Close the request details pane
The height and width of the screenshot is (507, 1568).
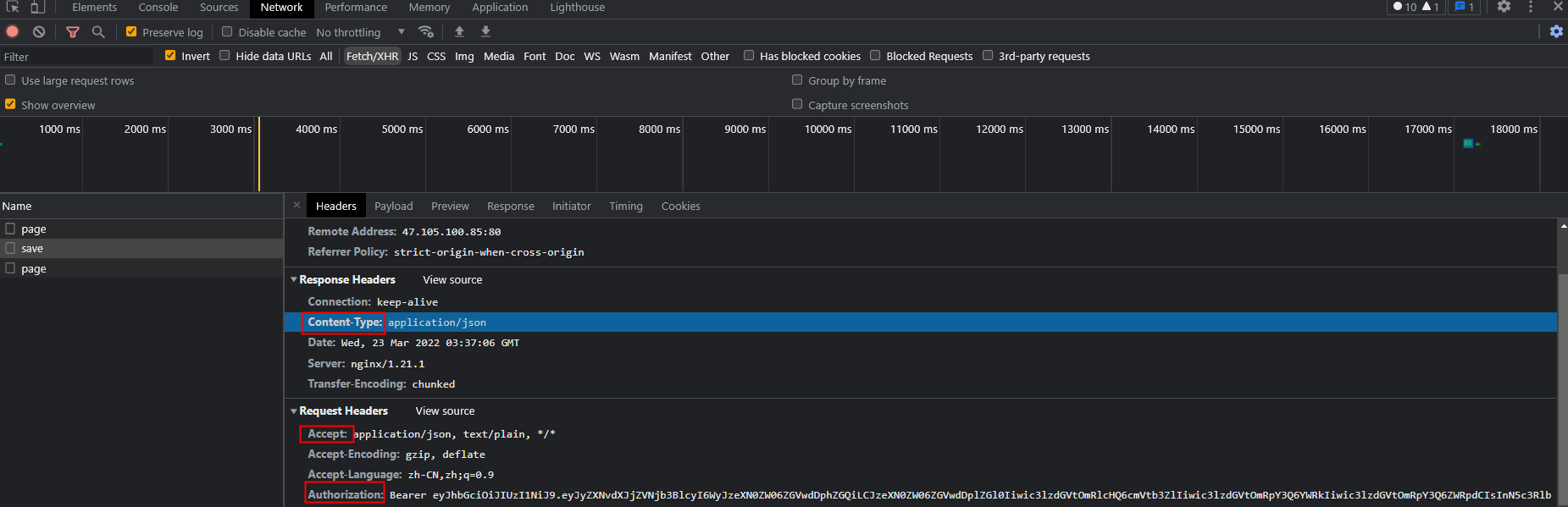[296, 205]
